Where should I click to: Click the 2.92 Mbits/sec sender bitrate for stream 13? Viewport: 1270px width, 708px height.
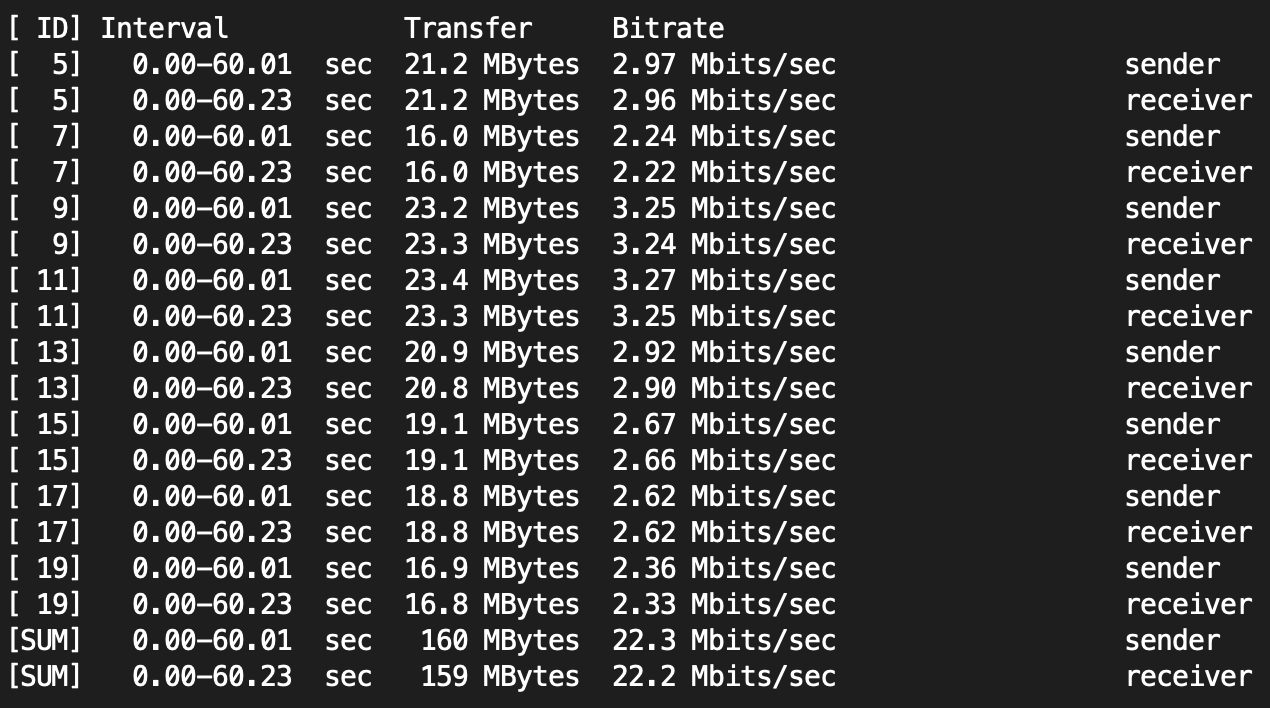[724, 353]
